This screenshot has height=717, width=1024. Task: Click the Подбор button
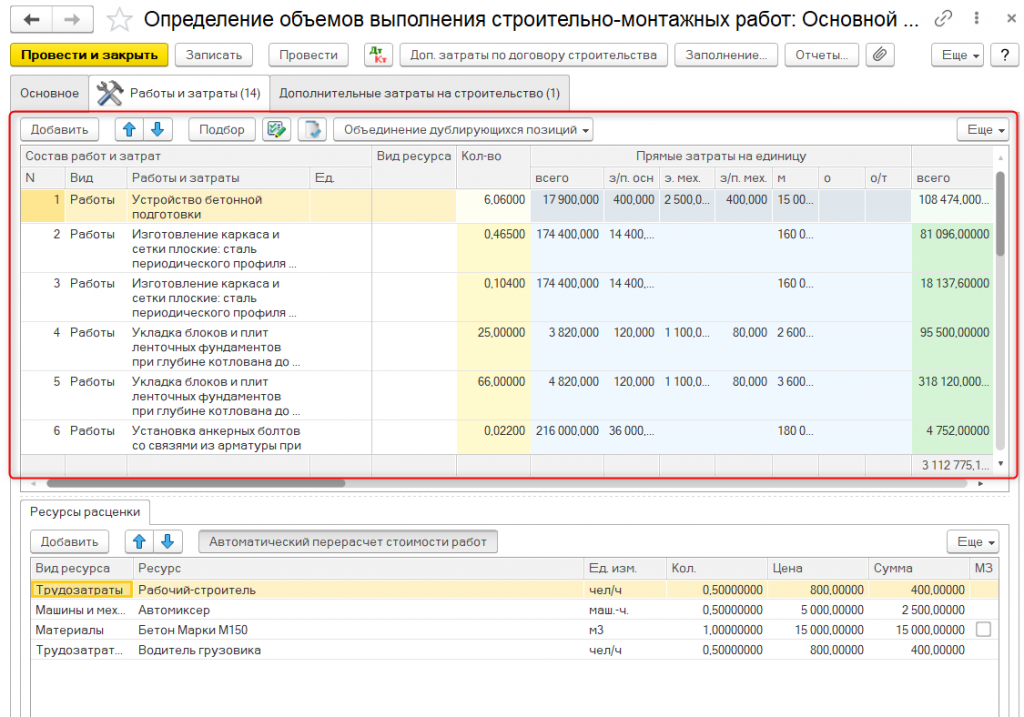(x=221, y=129)
